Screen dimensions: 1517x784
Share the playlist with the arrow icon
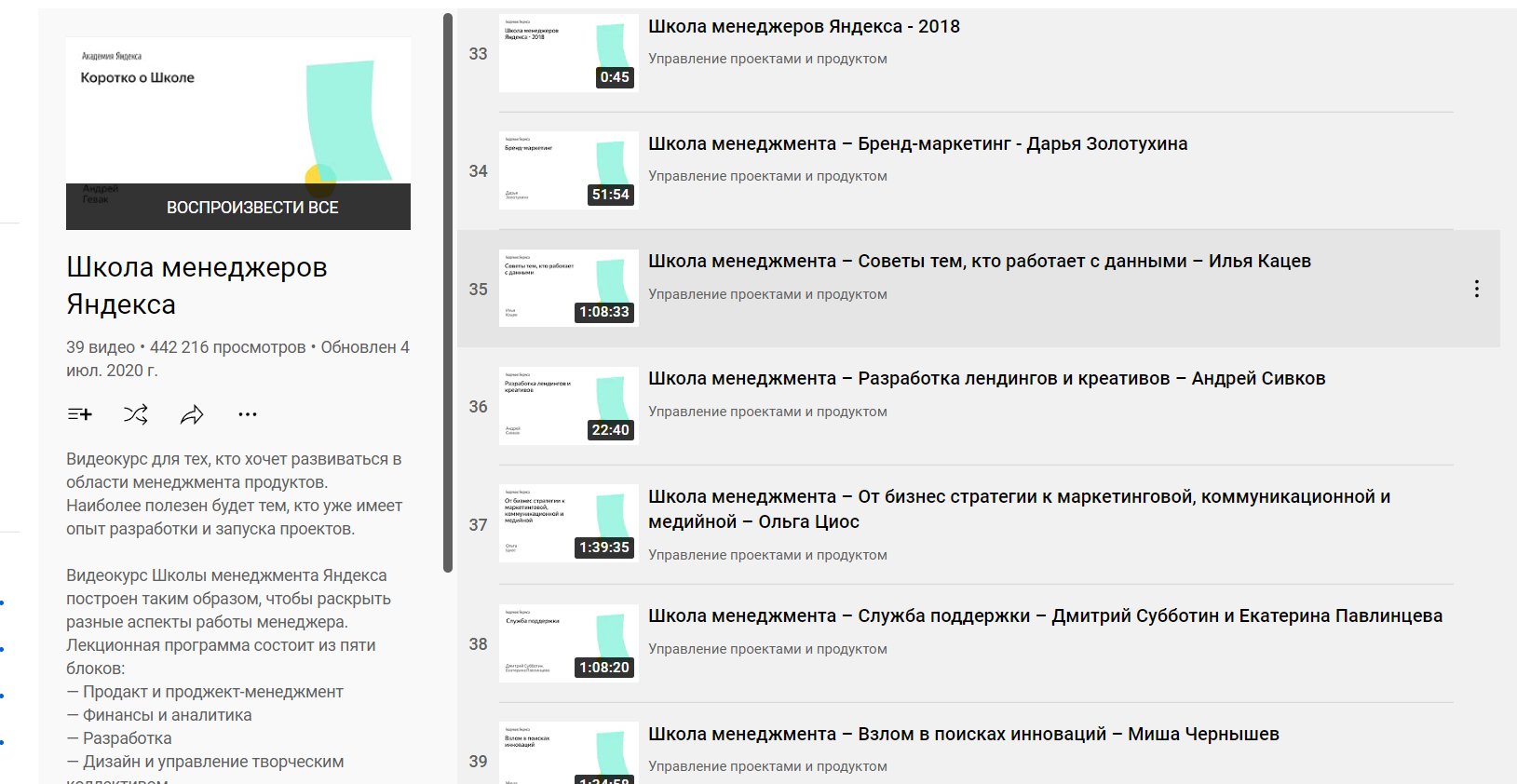[x=192, y=414]
